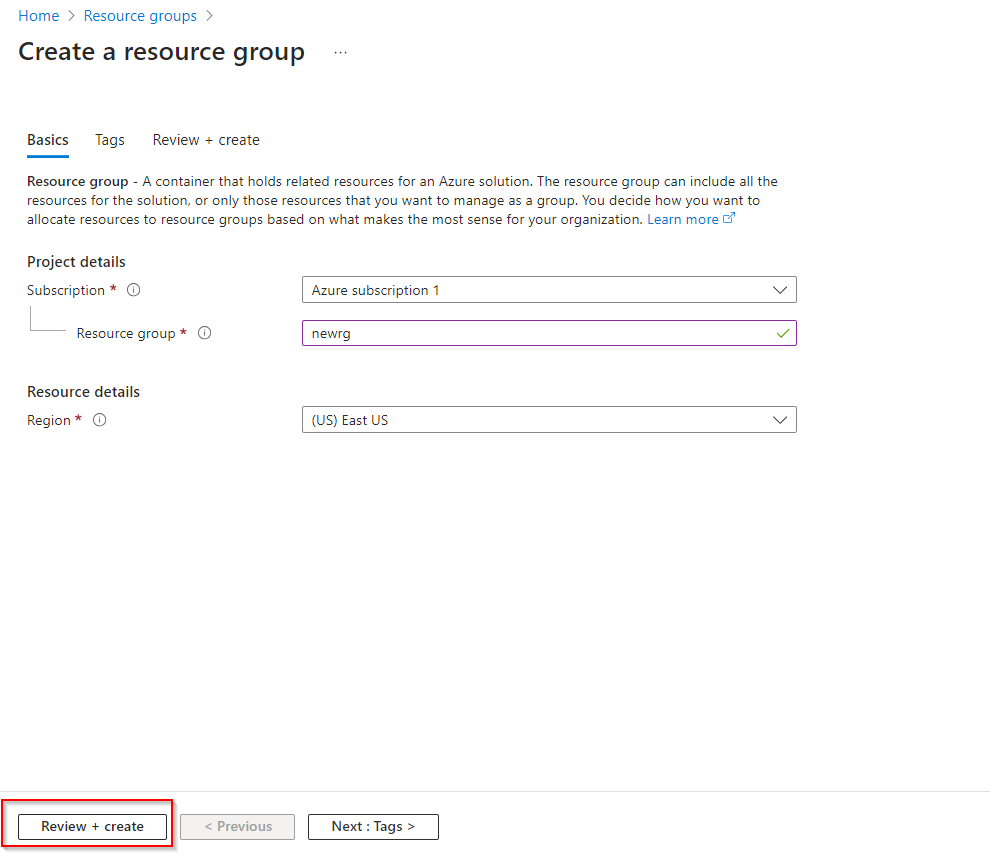Click the green validation checkmark in newrg field
This screenshot has width=990, height=857.
pyautogui.click(x=782, y=333)
